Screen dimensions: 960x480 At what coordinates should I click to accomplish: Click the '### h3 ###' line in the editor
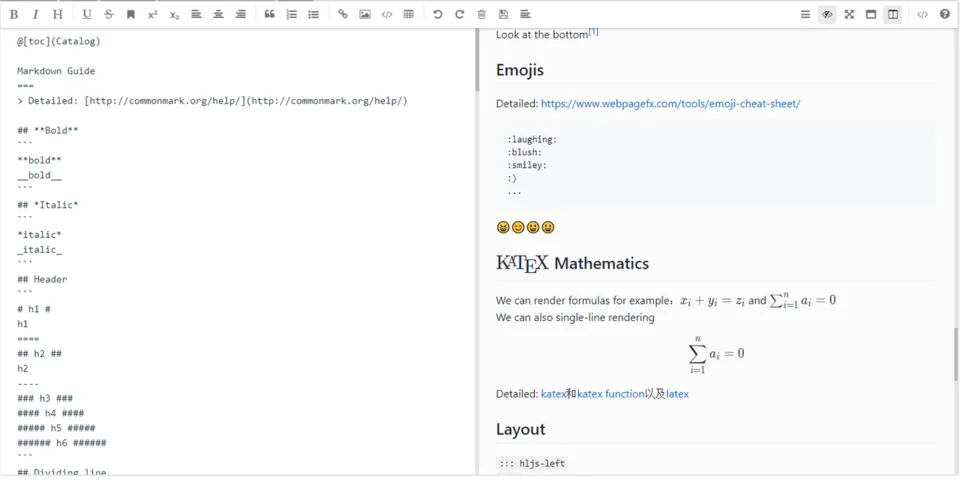coord(45,399)
